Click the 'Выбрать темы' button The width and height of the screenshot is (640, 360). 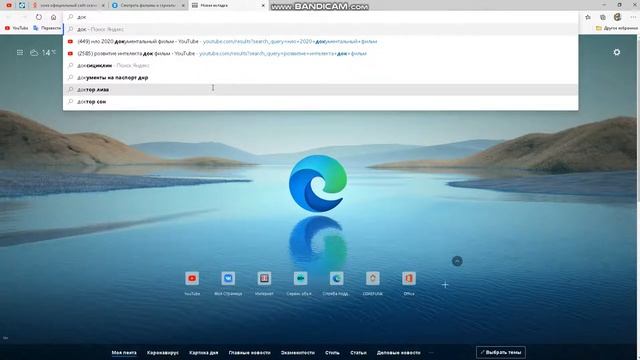pyautogui.click(x=500, y=352)
